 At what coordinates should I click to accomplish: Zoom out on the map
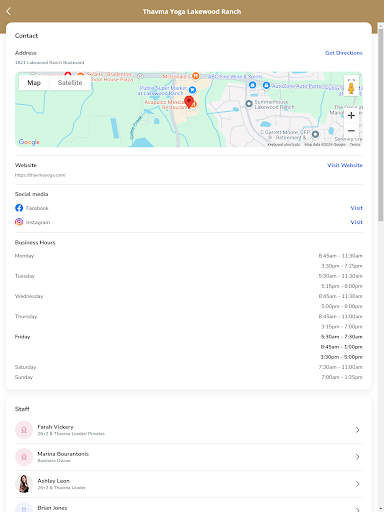coord(351,131)
